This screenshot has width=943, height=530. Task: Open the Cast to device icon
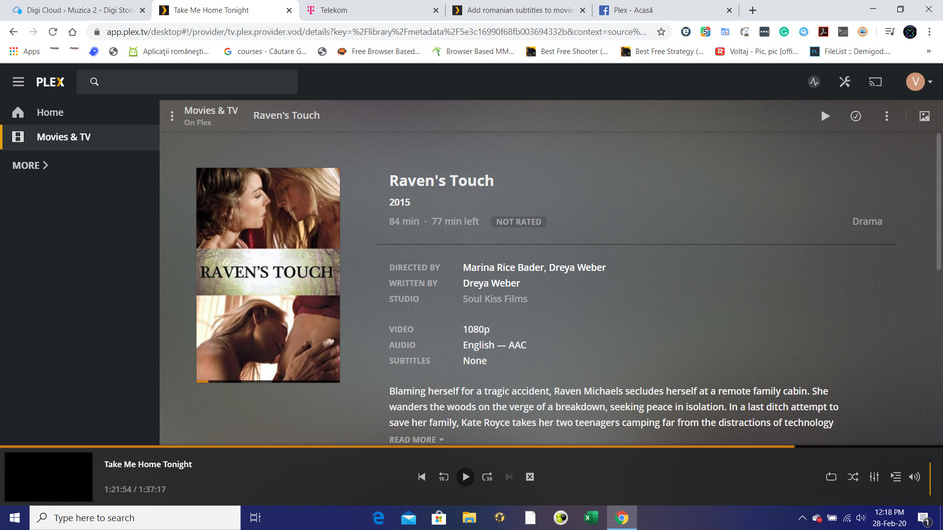coord(875,82)
